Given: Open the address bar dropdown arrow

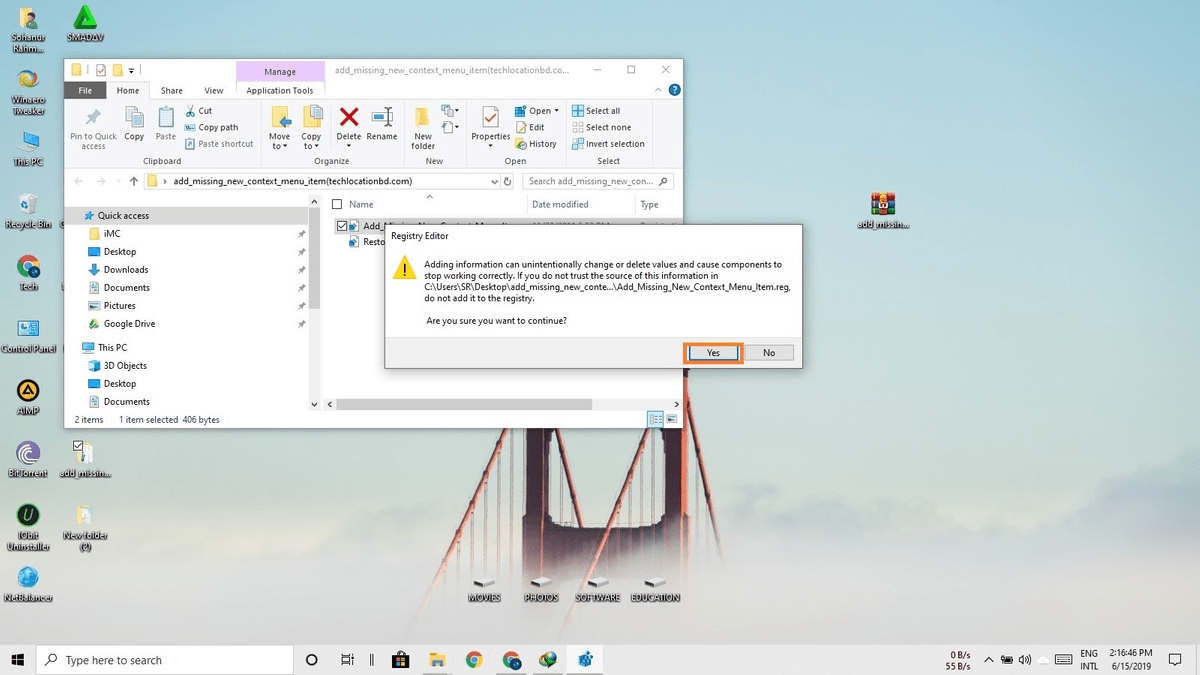Looking at the screenshot, I should tap(495, 181).
